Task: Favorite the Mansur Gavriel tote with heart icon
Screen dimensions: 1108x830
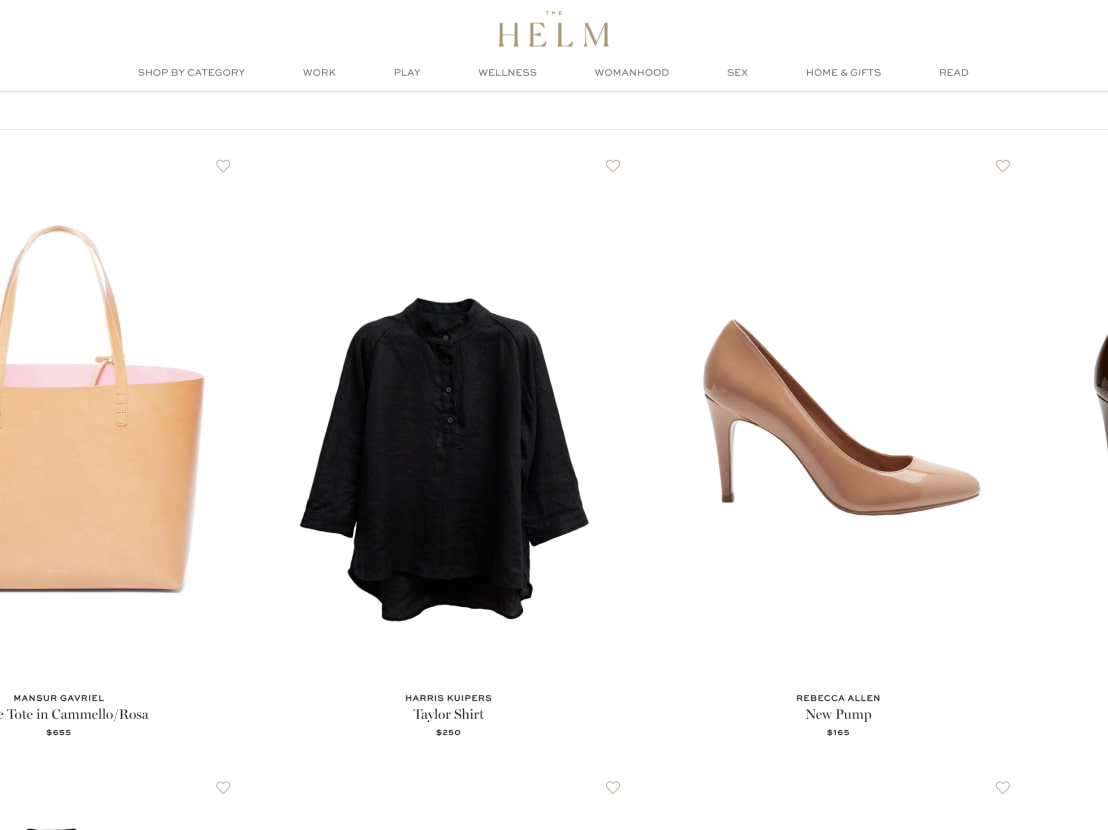Action: click(223, 166)
